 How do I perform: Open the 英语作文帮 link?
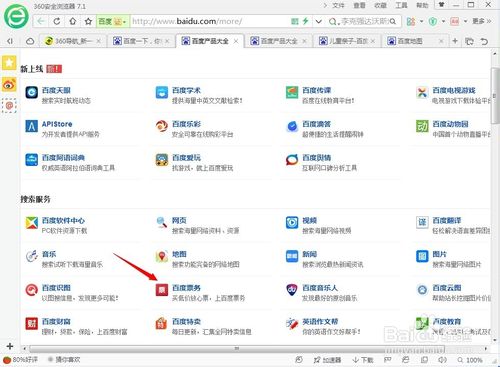coord(320,322)
